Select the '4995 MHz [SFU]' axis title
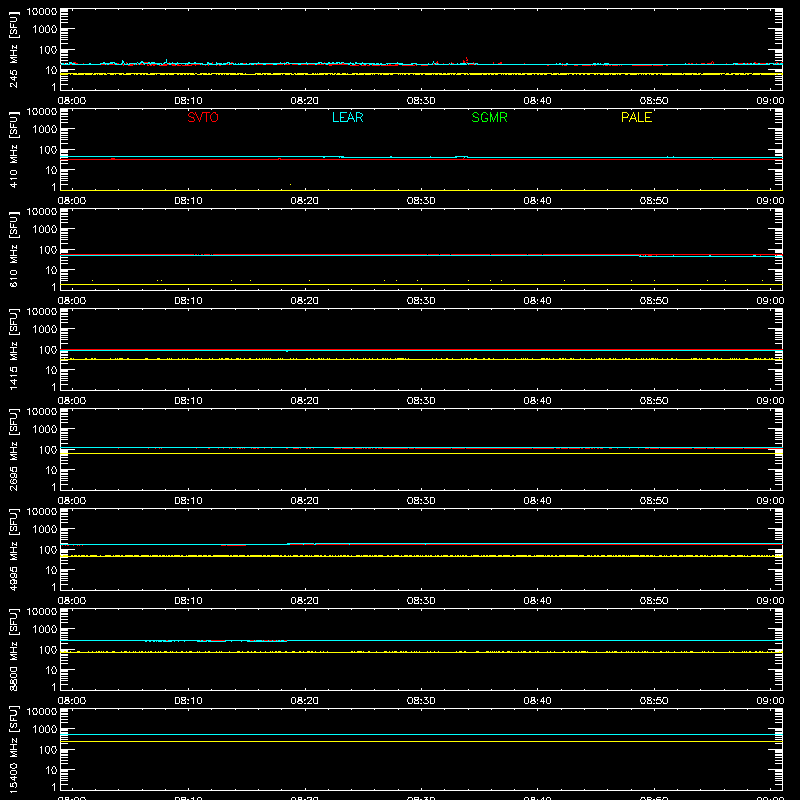This screenshot has height=800, width=800. point(14,549)
